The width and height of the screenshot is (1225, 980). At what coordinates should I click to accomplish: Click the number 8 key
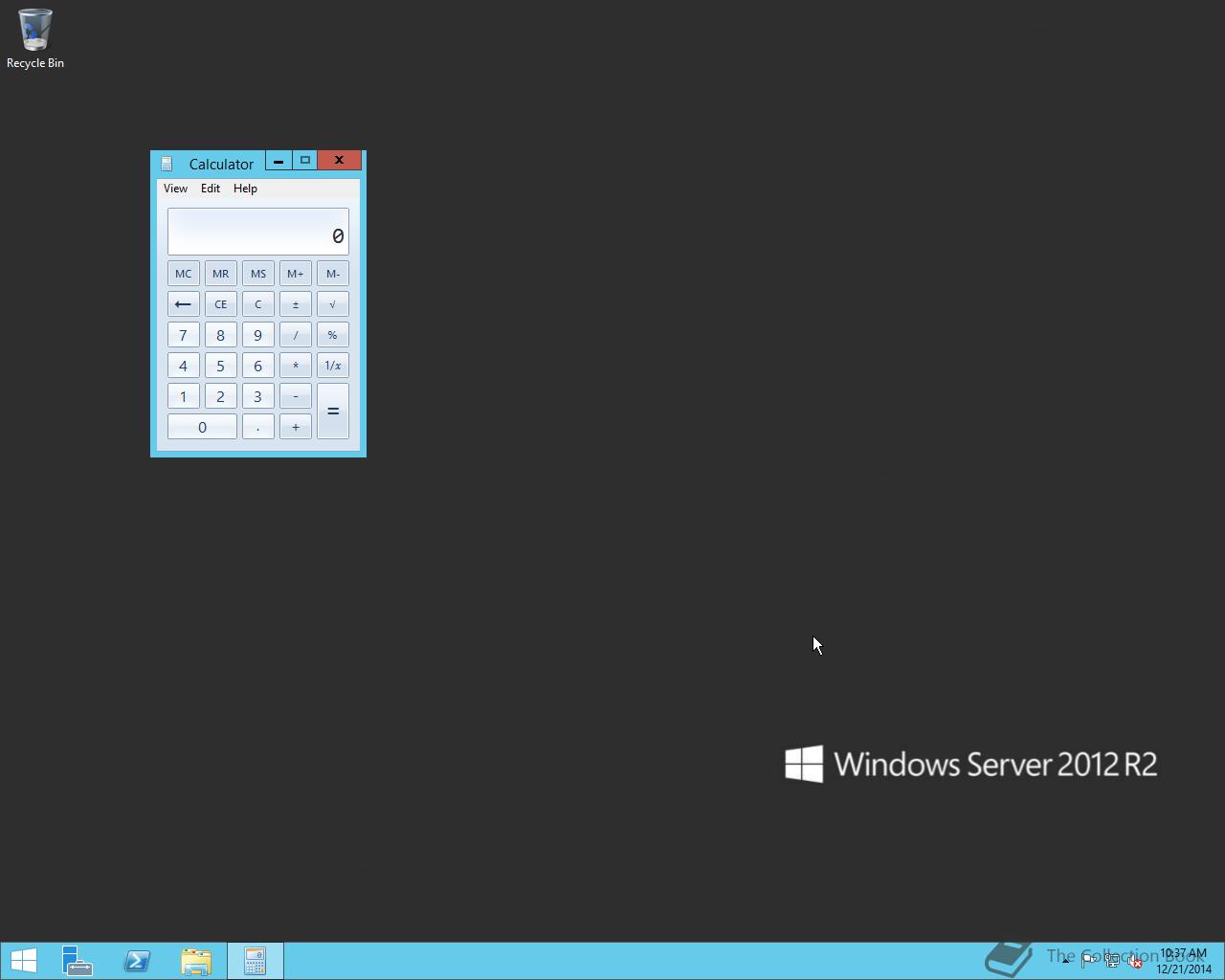point(220,335)
